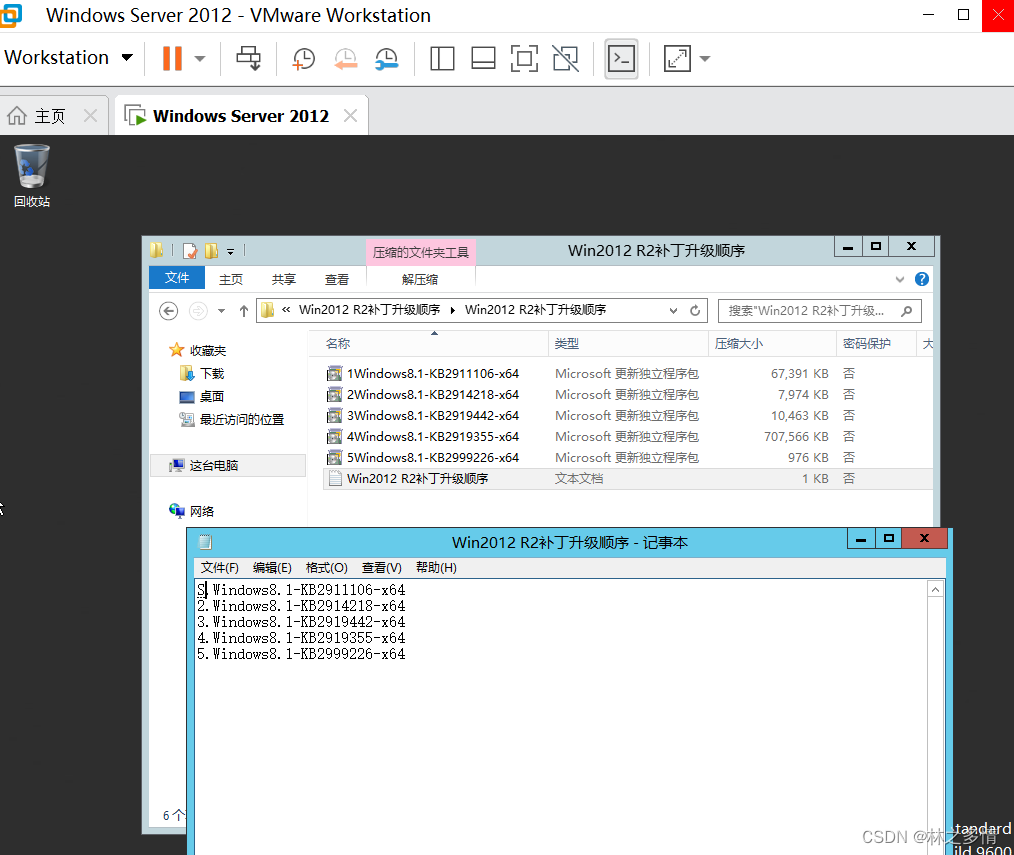Close the Windows Server 2012 tab

(351, 116)
